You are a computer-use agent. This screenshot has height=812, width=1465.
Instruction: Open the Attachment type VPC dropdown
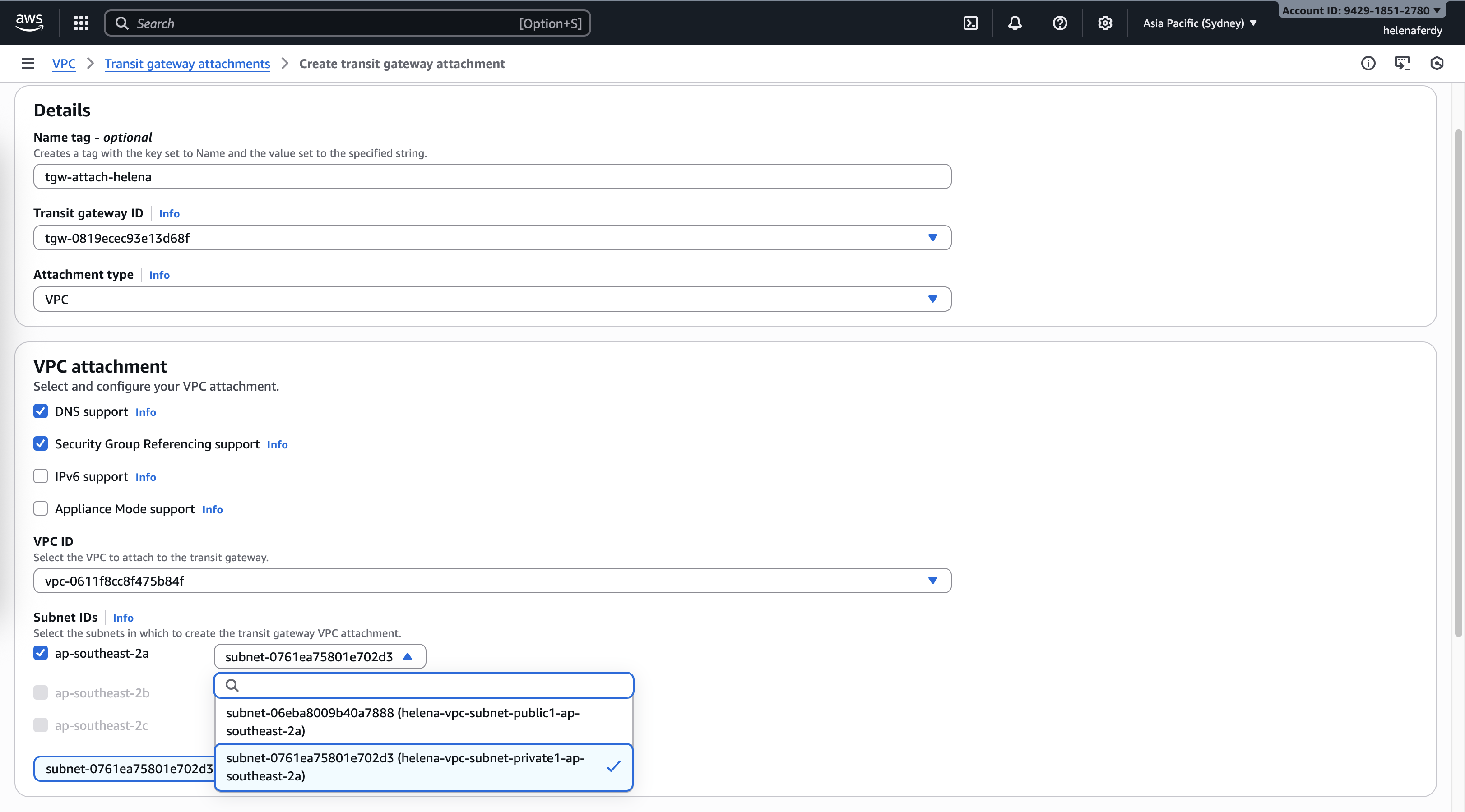click(x=492, y=299)
